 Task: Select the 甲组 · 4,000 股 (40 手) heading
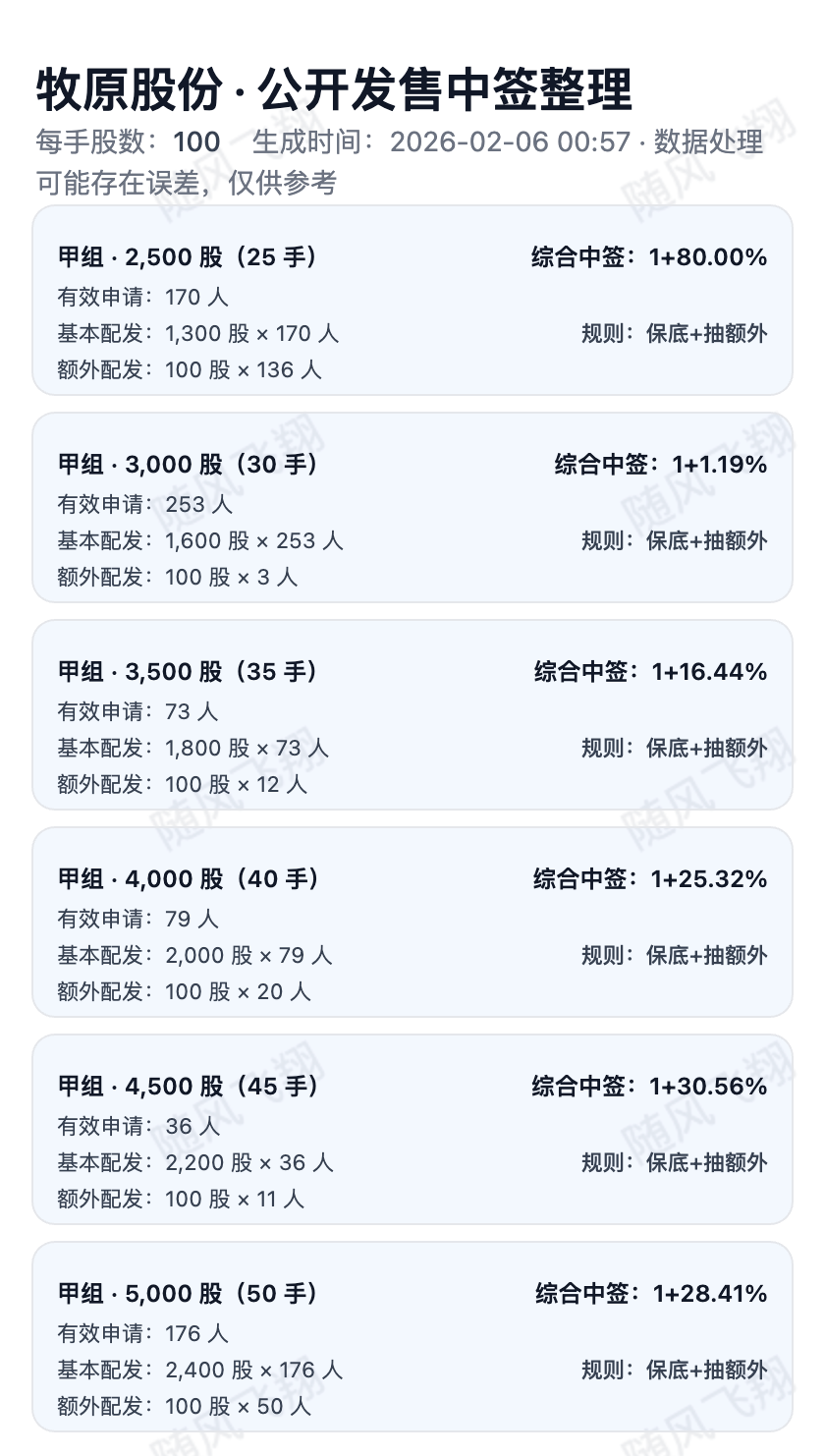click(189, 879)
